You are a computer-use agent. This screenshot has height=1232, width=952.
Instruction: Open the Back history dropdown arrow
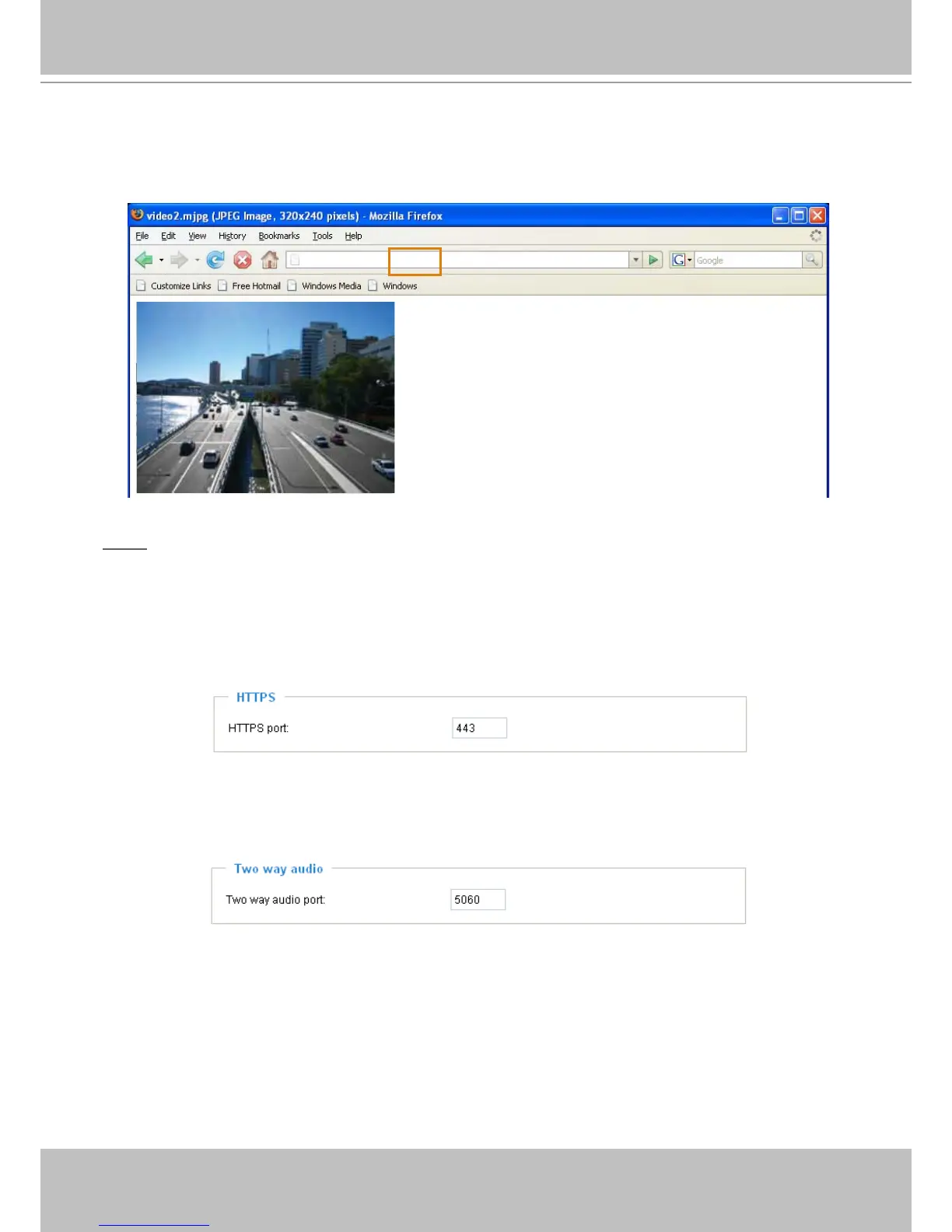(x=161, y=261)
